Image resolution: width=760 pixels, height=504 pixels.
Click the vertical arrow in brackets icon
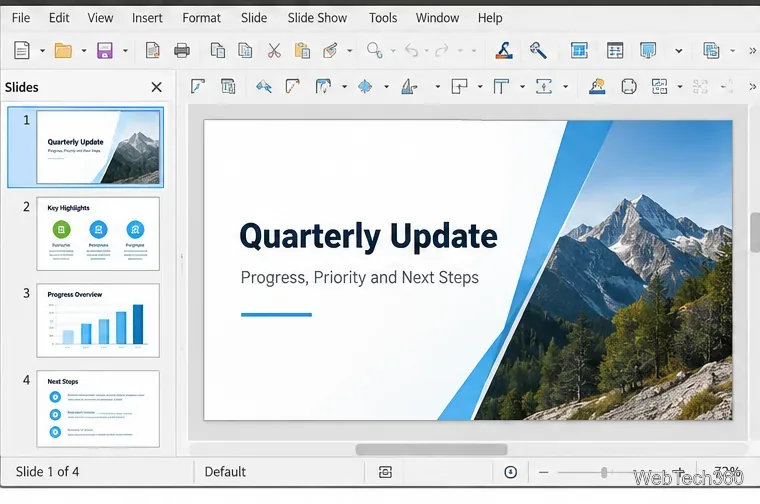[x=544, y=87]
